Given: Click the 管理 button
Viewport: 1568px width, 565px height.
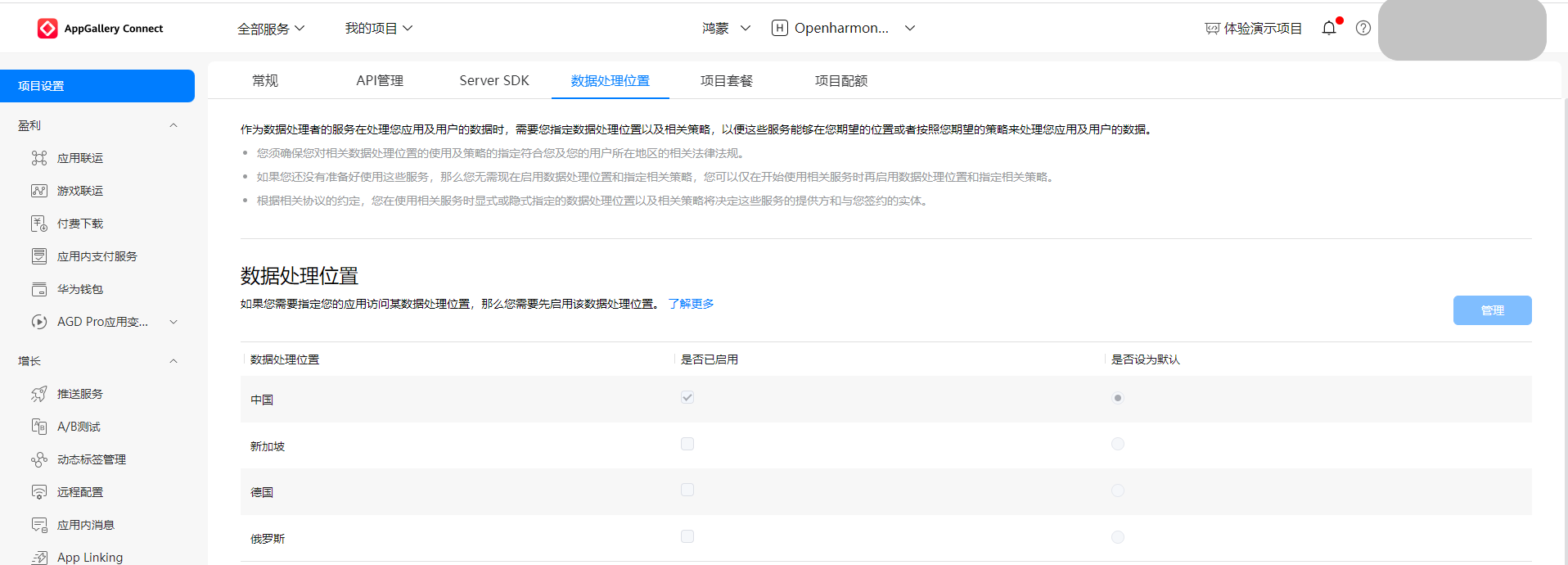Looking at the screenshot, I should point(1493,310).
